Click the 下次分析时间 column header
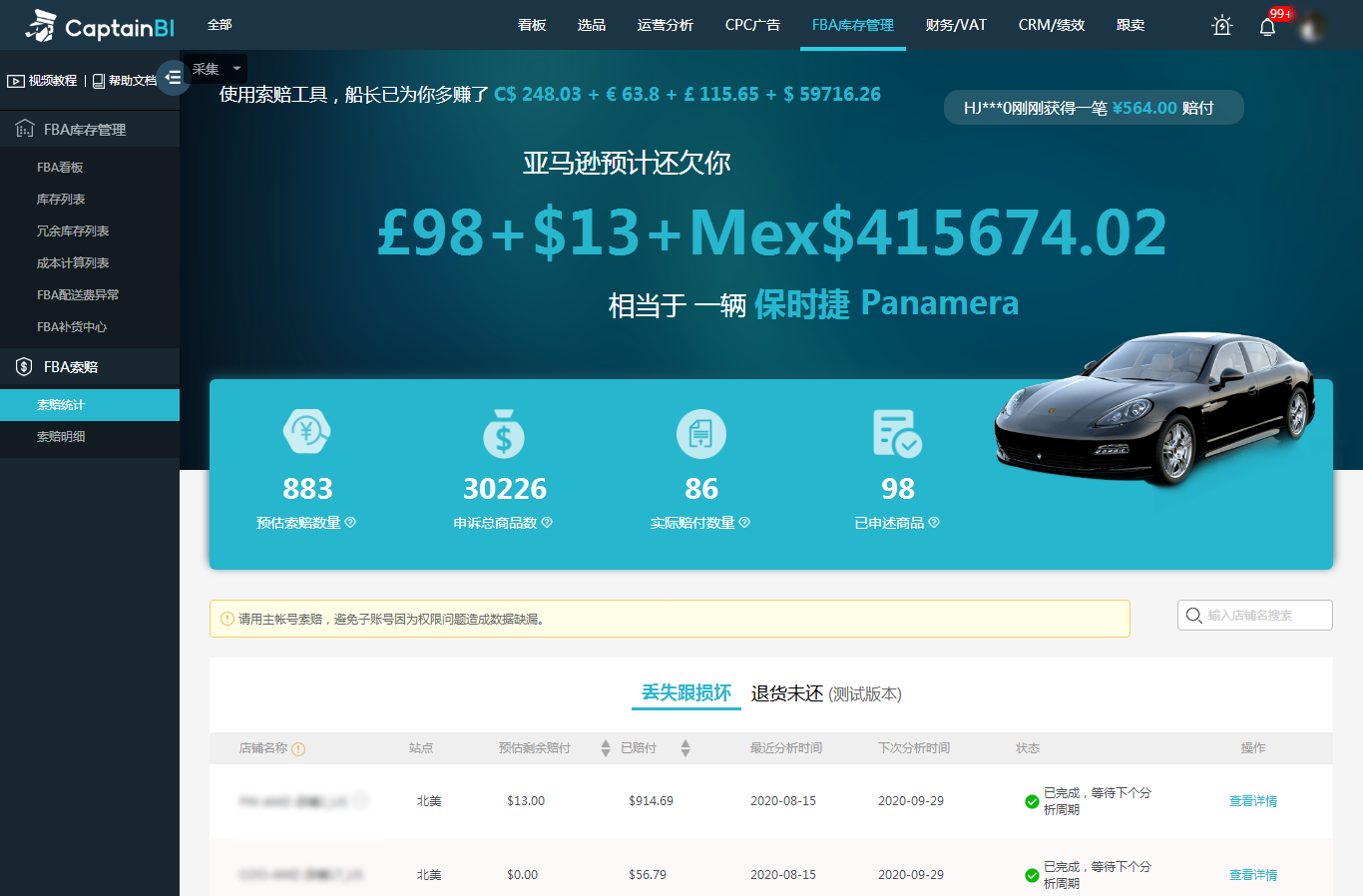1363x896 pixels. [914, 748]
